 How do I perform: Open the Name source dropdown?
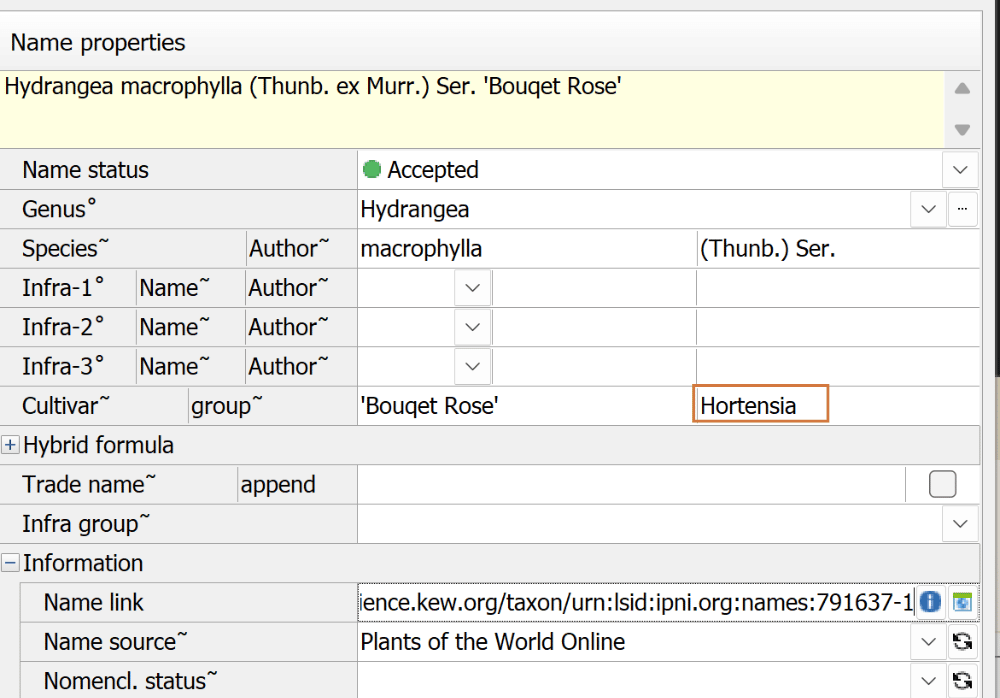point(929,641)
